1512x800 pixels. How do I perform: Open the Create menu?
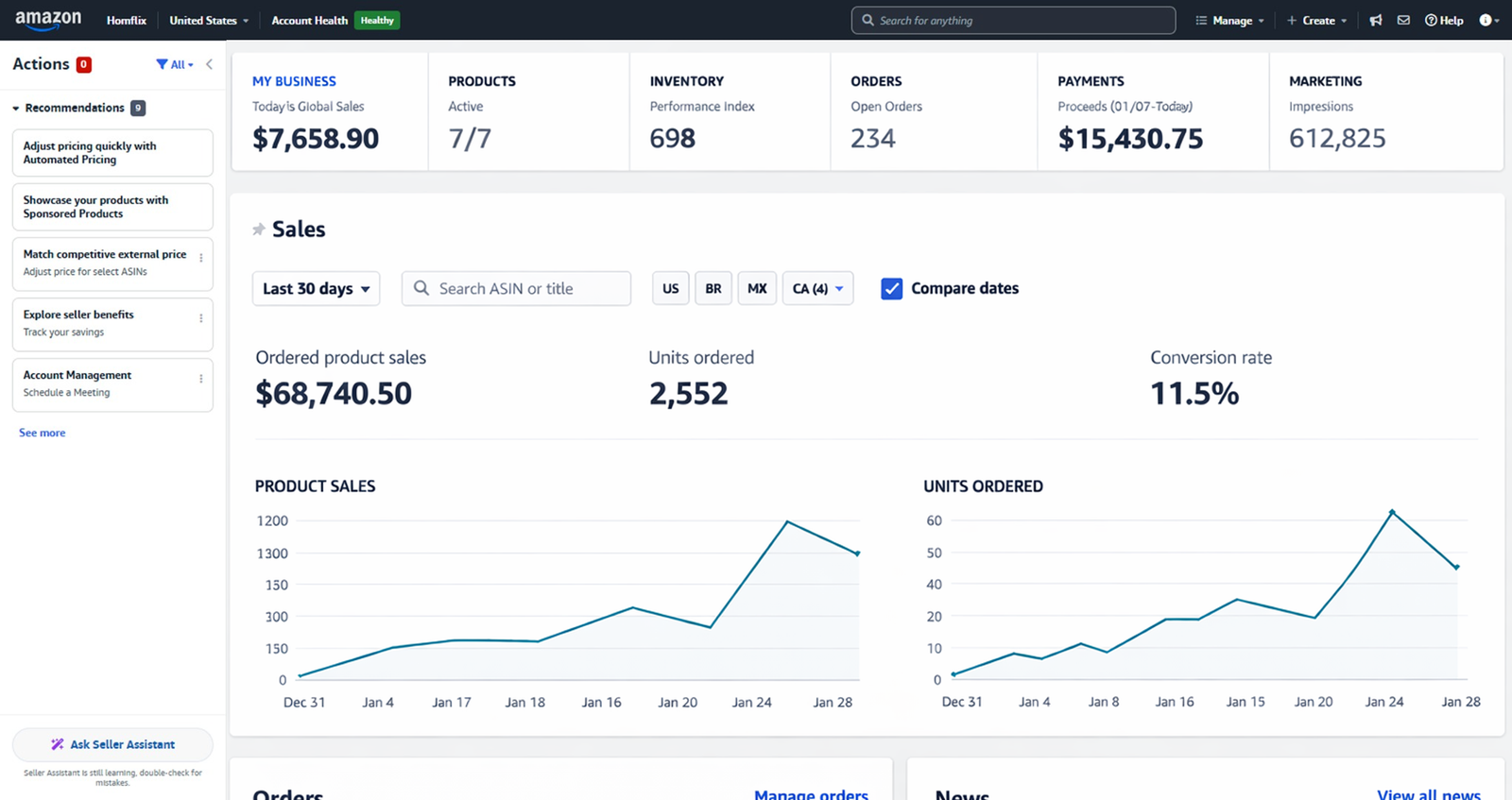[x=1316, y=21]
